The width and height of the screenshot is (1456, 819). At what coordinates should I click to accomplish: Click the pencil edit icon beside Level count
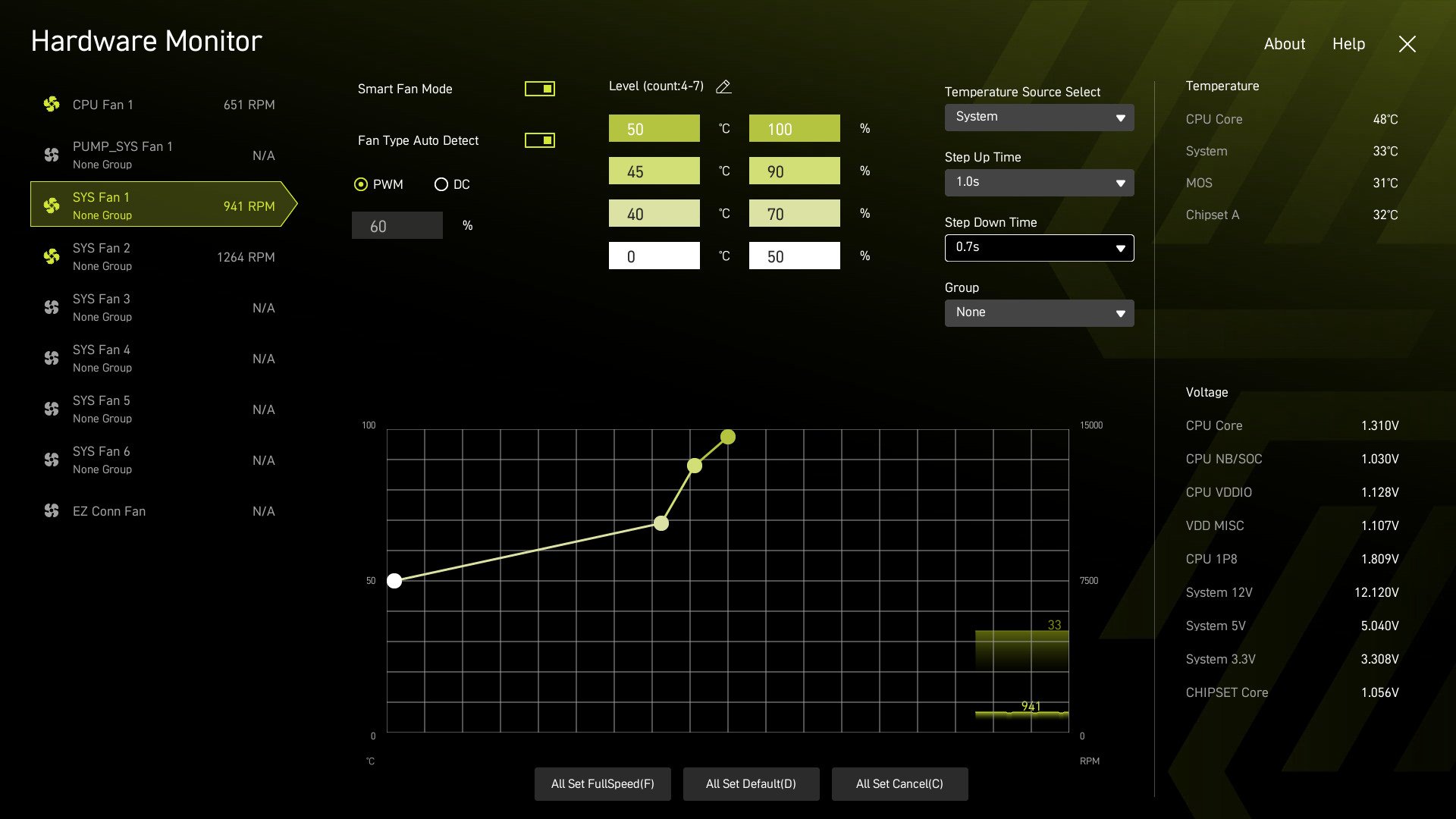[x=723, y=87]
